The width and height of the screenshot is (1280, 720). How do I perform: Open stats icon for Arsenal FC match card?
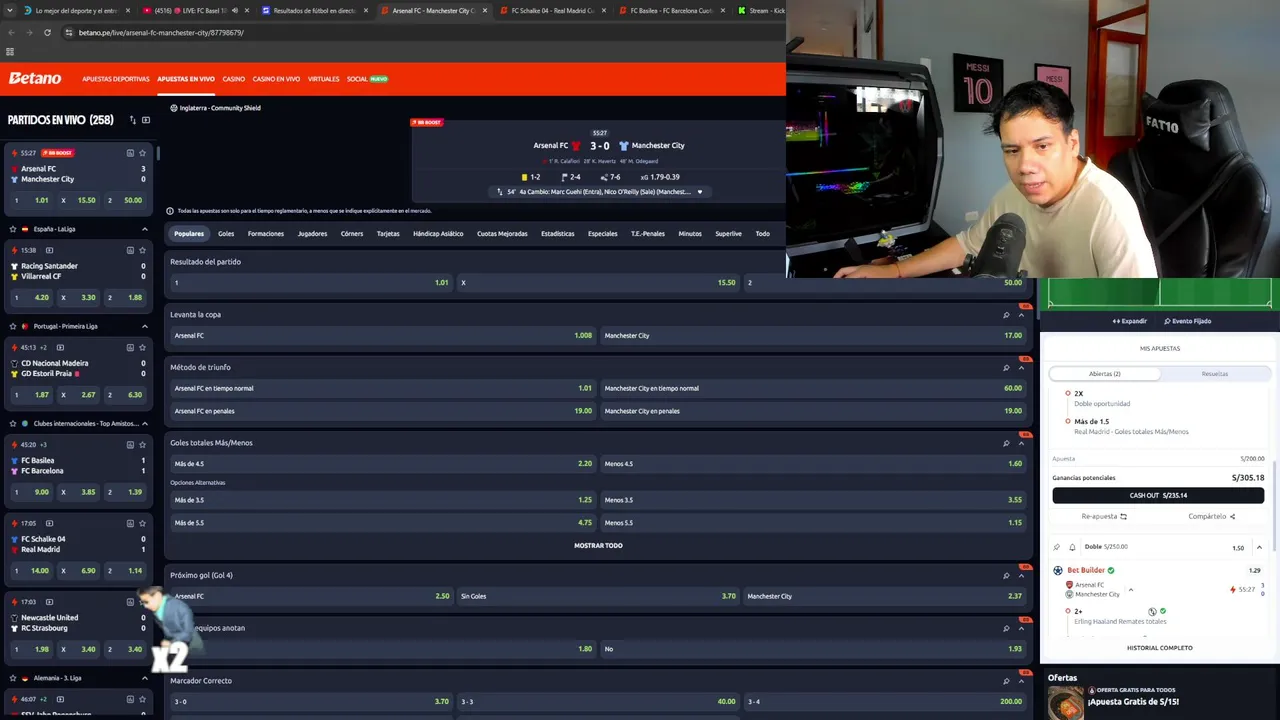click(130, 153)
